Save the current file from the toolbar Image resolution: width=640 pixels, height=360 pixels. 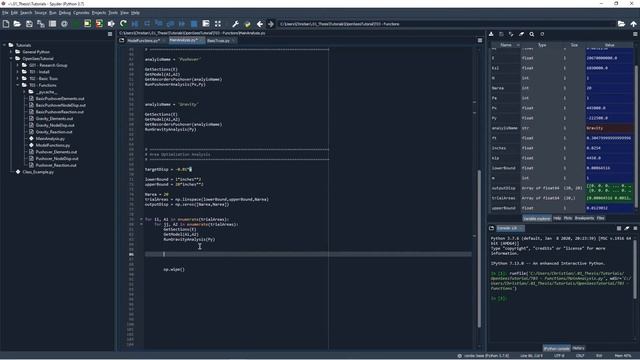(x=29, y=24)
